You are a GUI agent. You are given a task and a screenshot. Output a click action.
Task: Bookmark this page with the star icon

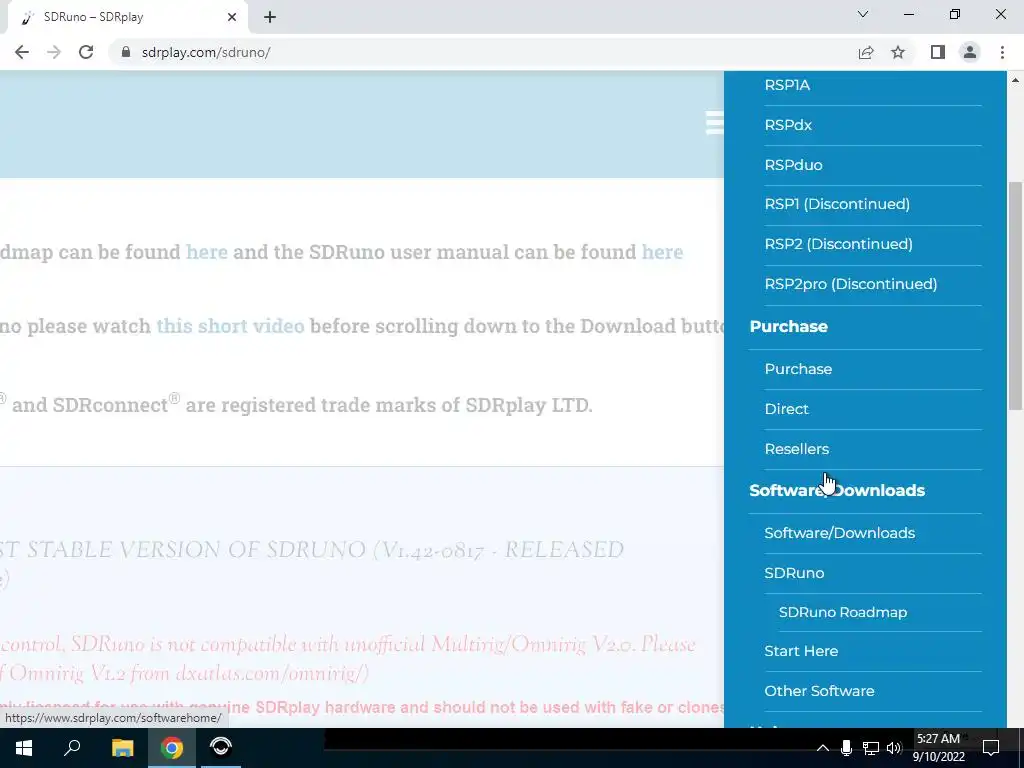[898, 52]
